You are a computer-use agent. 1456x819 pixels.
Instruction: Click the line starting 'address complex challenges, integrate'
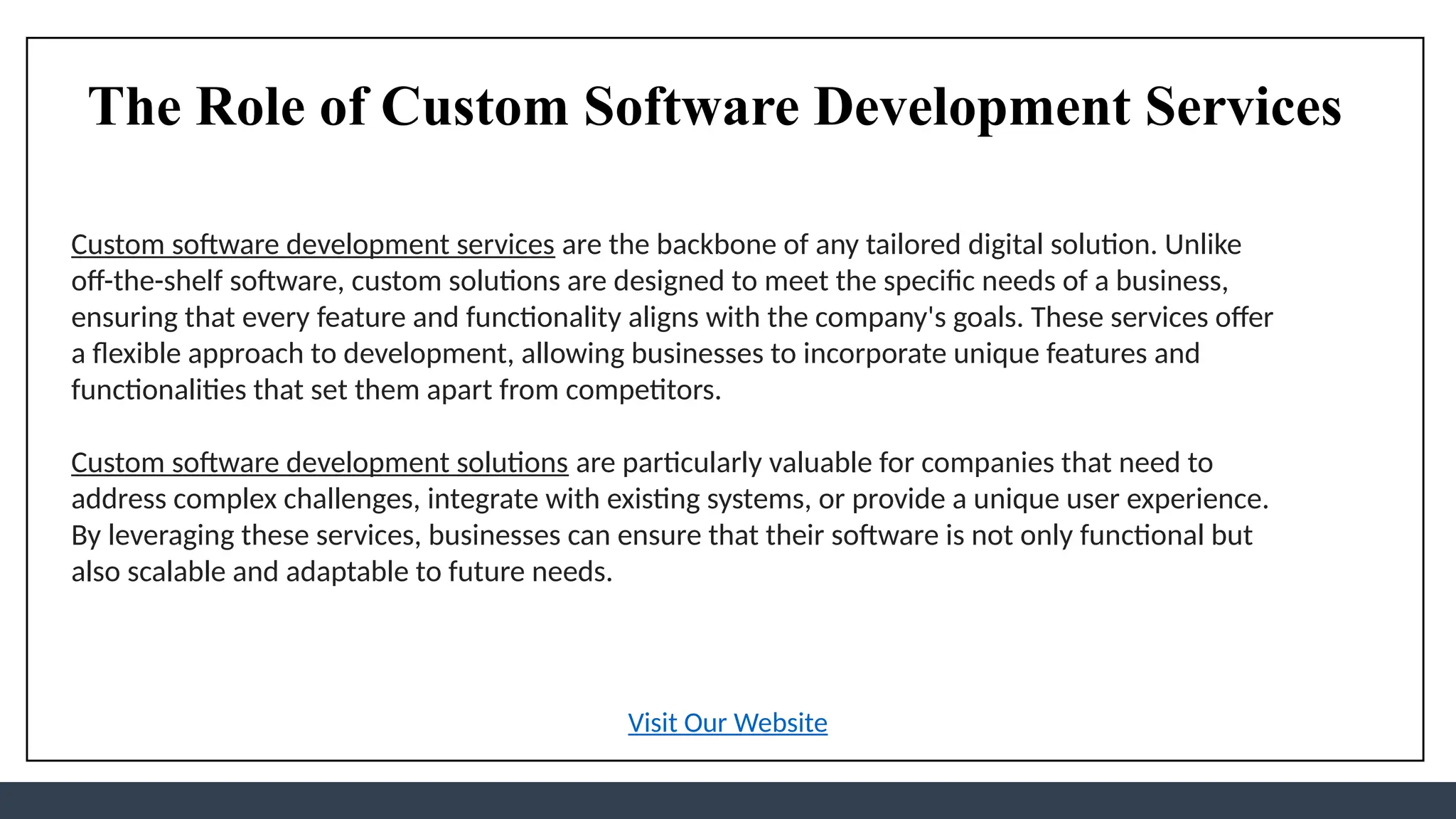click(670, 499)
